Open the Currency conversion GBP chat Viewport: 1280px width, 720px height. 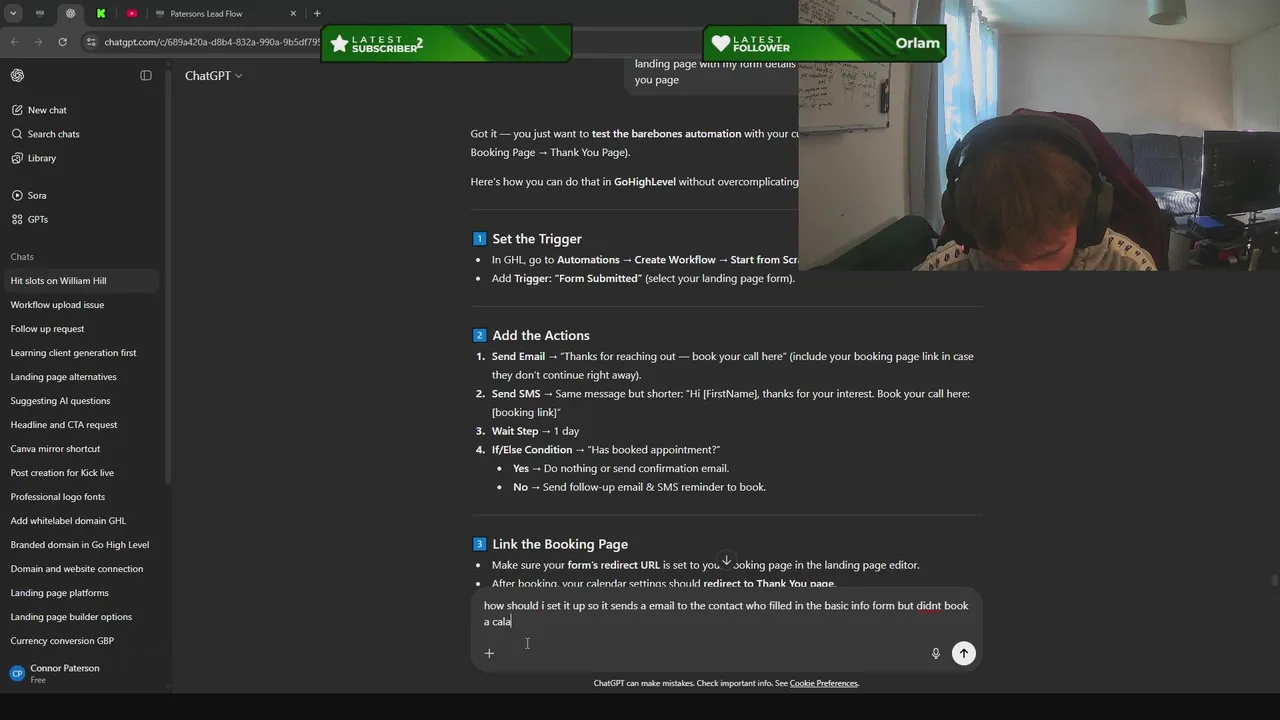80,641
